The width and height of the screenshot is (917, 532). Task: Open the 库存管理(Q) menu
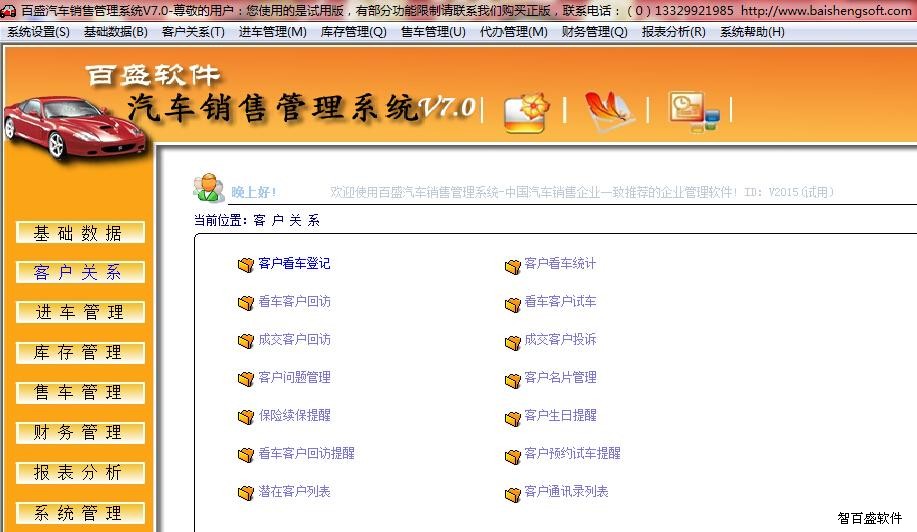(353, 32)
